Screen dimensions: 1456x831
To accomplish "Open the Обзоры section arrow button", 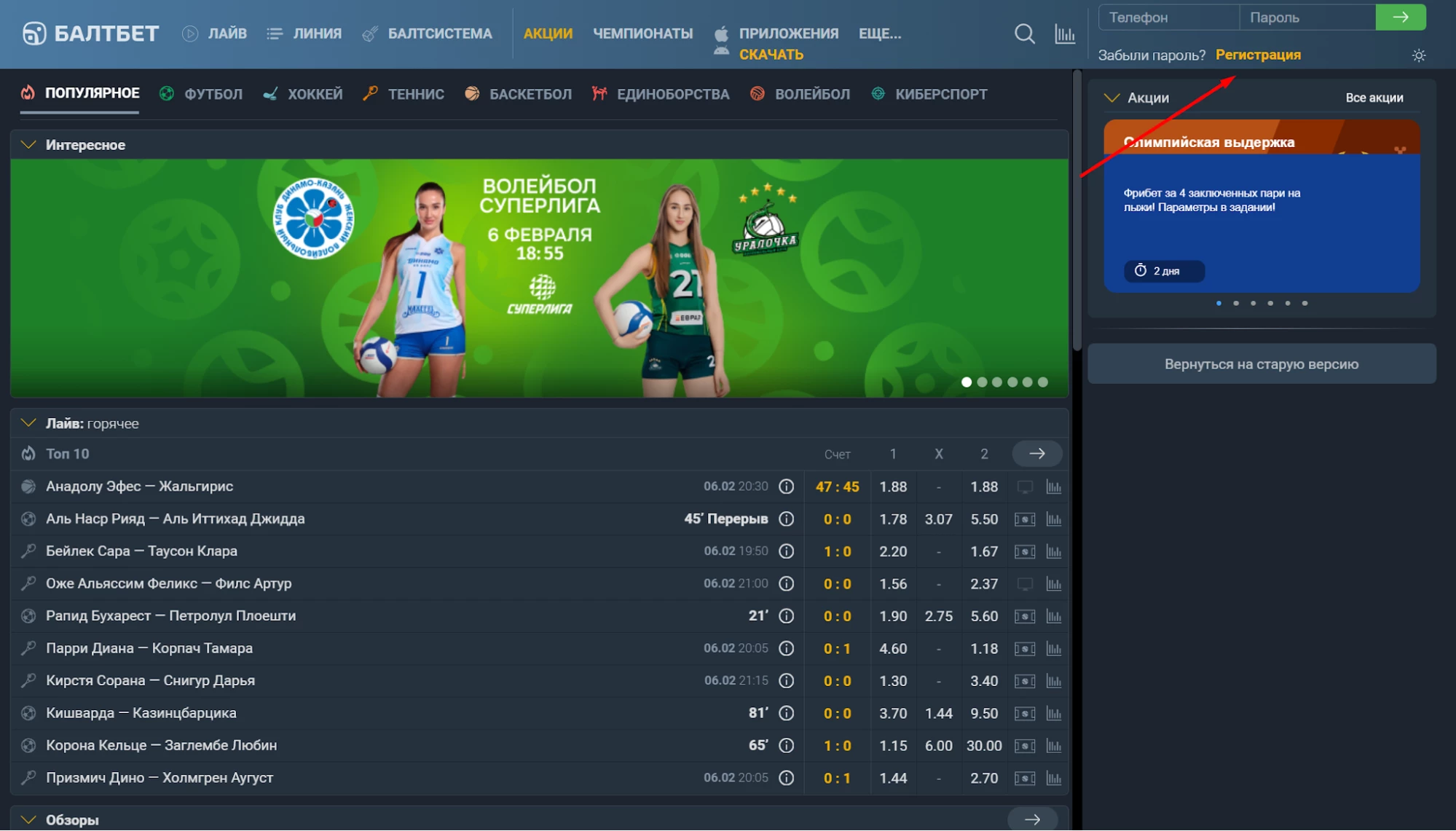I will 1032,819.
